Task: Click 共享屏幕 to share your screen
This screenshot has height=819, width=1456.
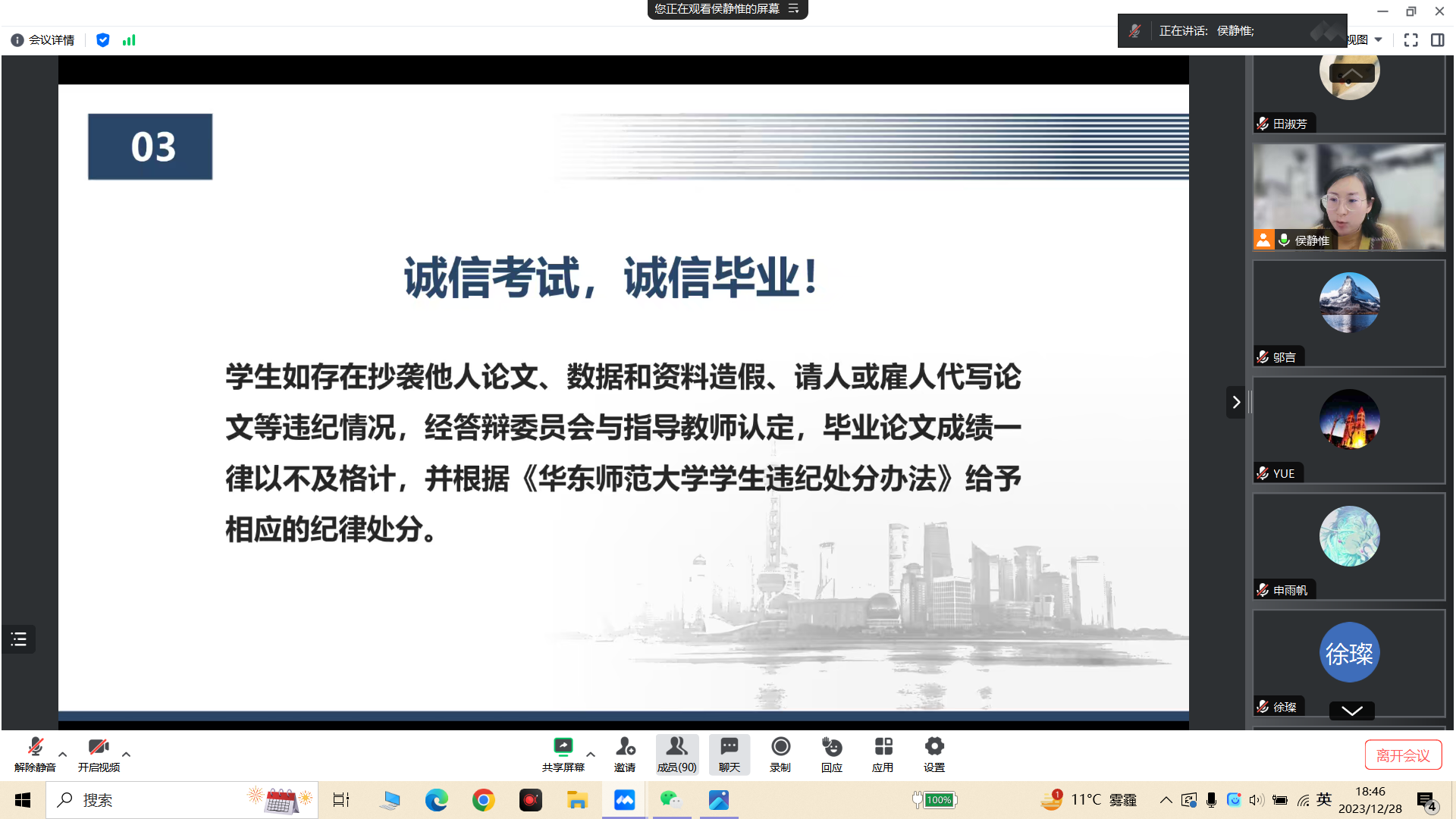Action: [563, 754]
